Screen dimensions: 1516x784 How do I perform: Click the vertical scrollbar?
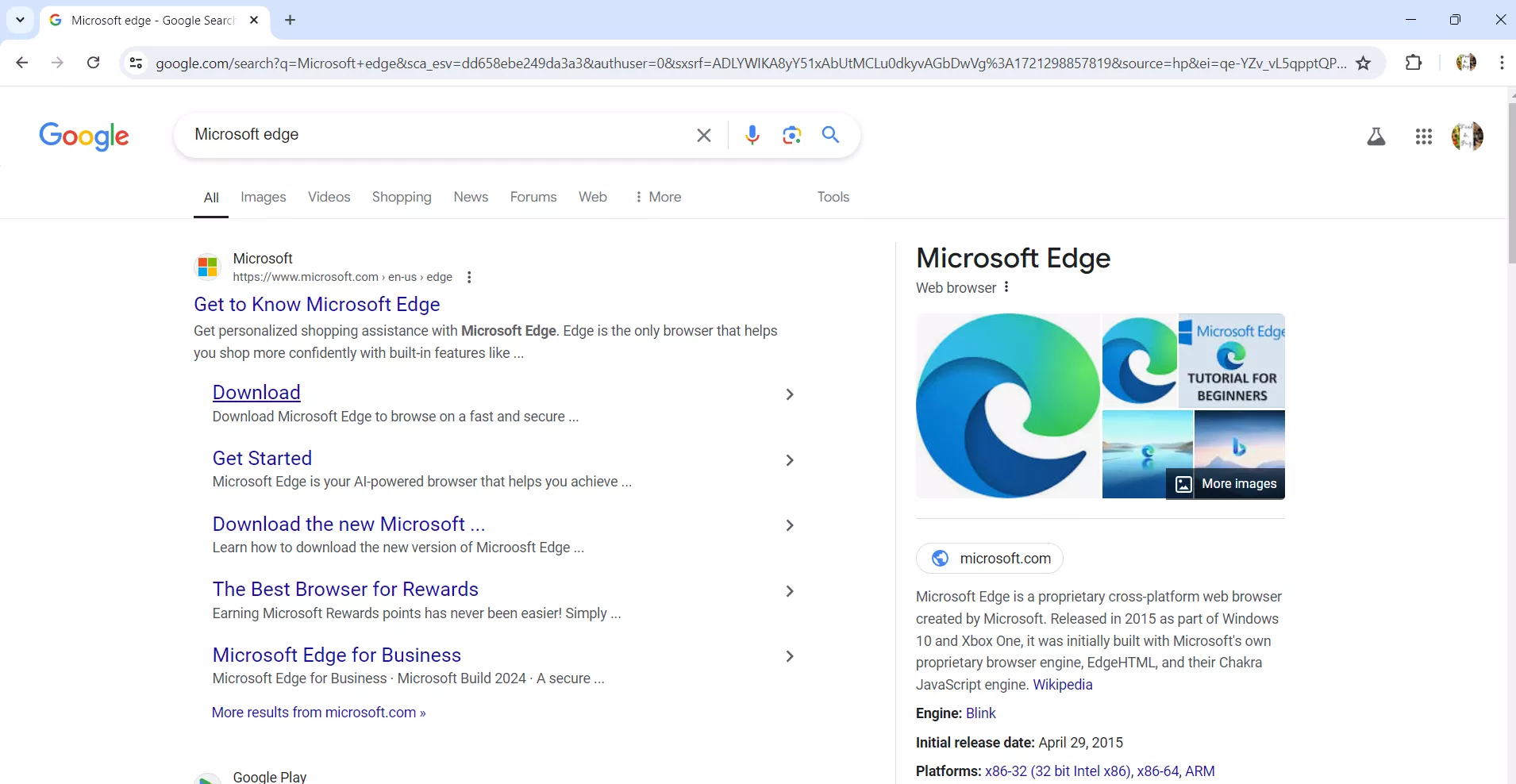pos(1510,183)
